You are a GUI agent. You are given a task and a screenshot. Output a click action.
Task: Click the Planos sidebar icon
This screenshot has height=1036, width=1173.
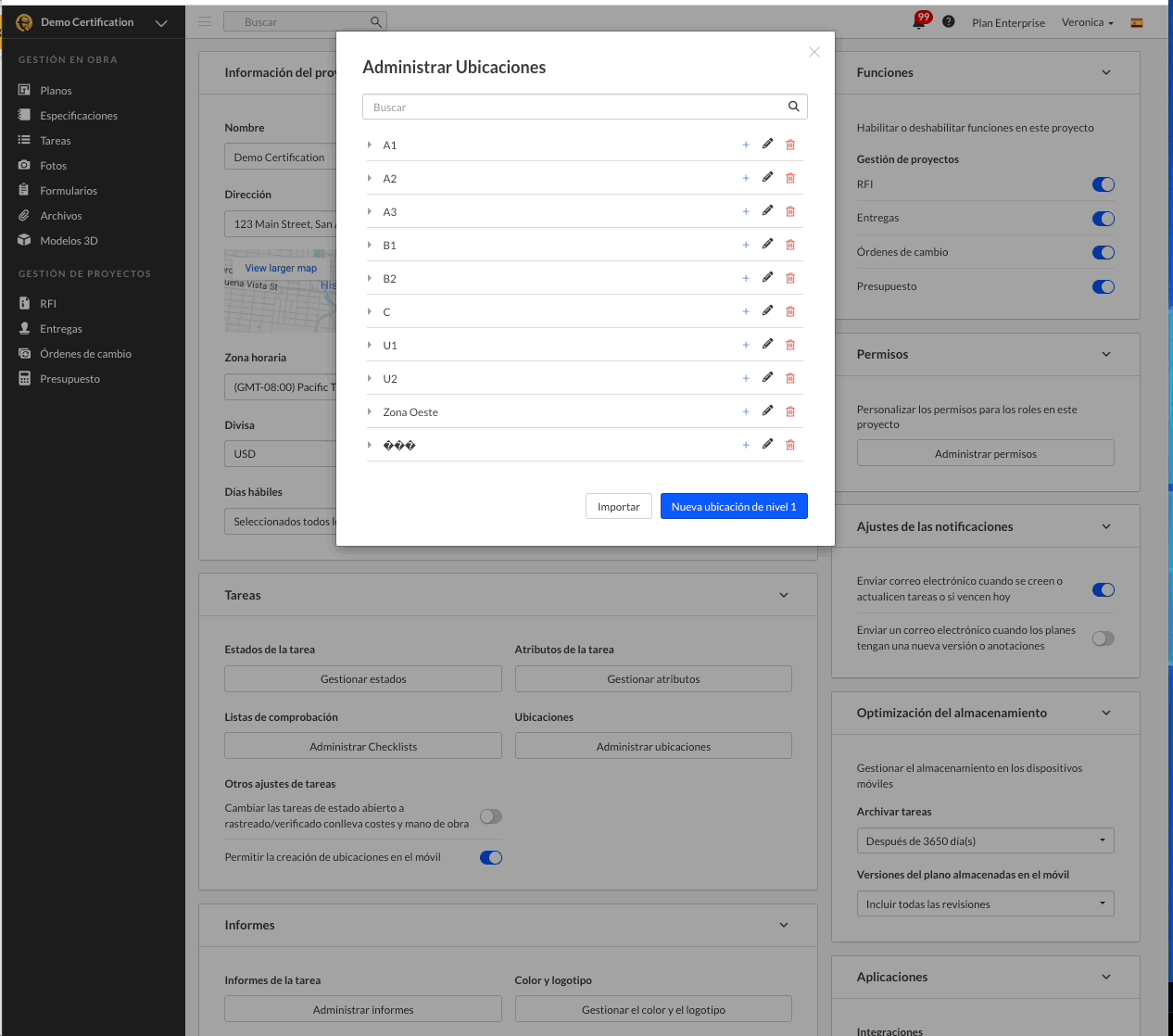24,90
